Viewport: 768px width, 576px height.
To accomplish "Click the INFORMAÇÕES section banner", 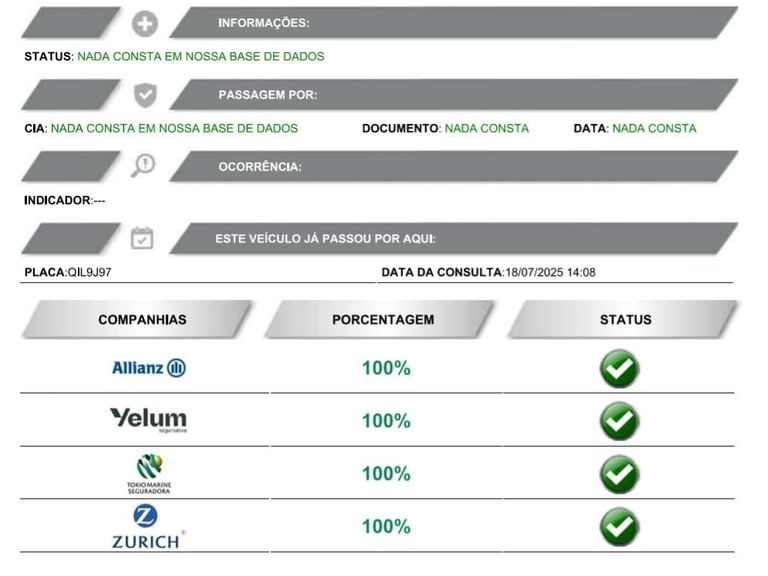I will (x=454, y=23).
